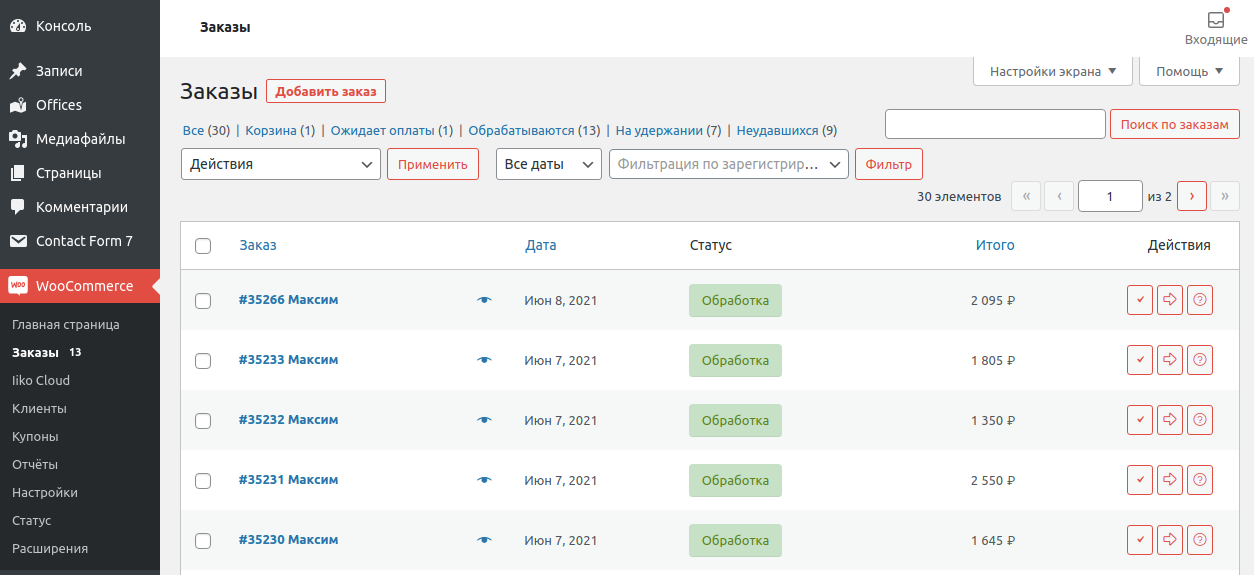
Task: Filter orders by Обрабатываются status link
Action: coord(521,131)
